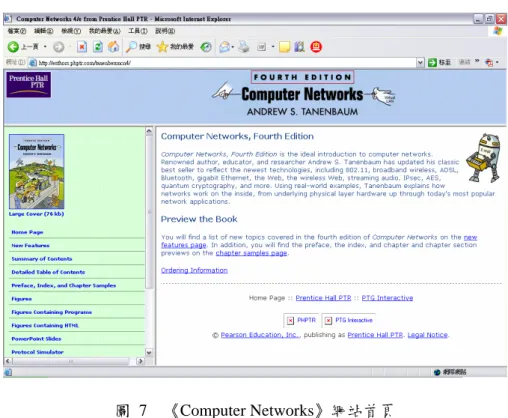
Task: Open the Edit menu
Action: click(x=43, y=31)
